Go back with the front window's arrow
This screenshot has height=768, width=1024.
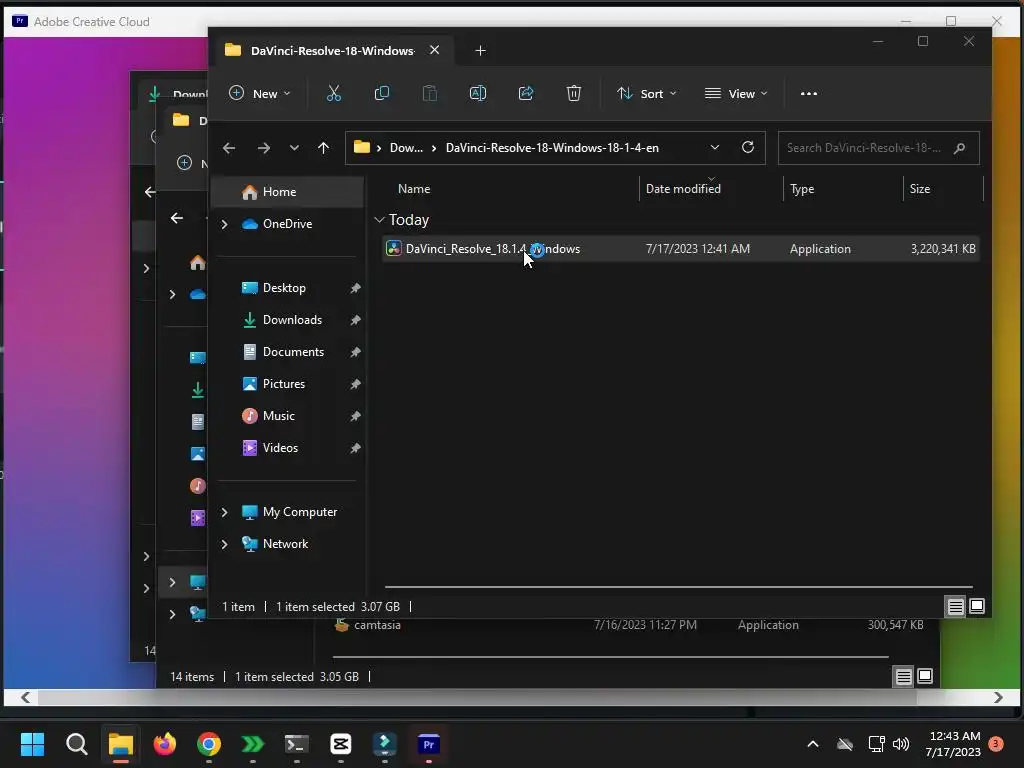(229, 148)
